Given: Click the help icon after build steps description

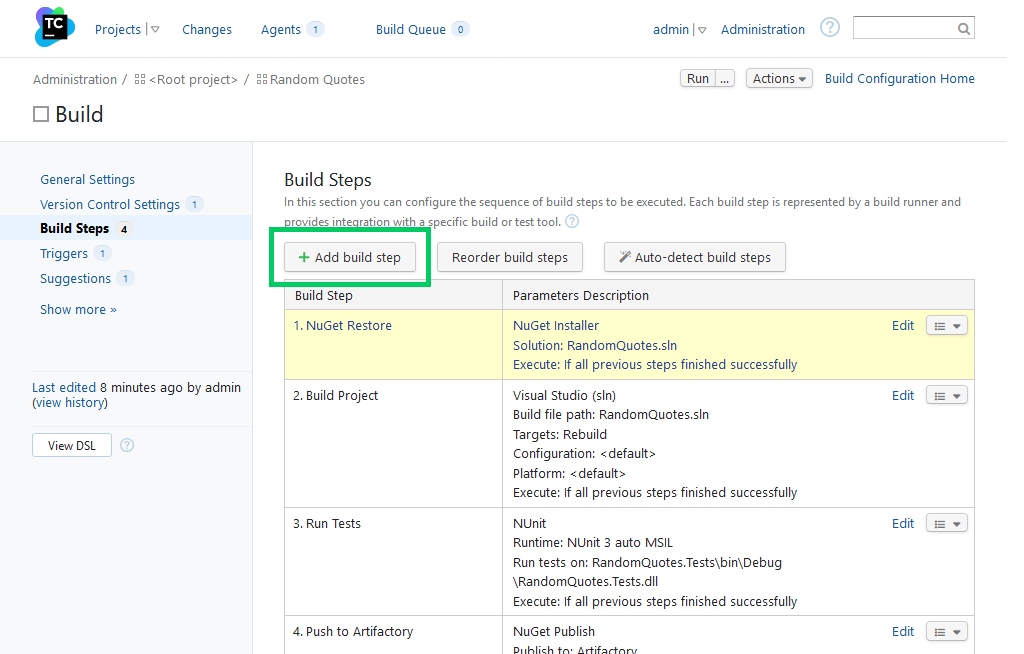Looking at the screenshot, I should [572, 221].
